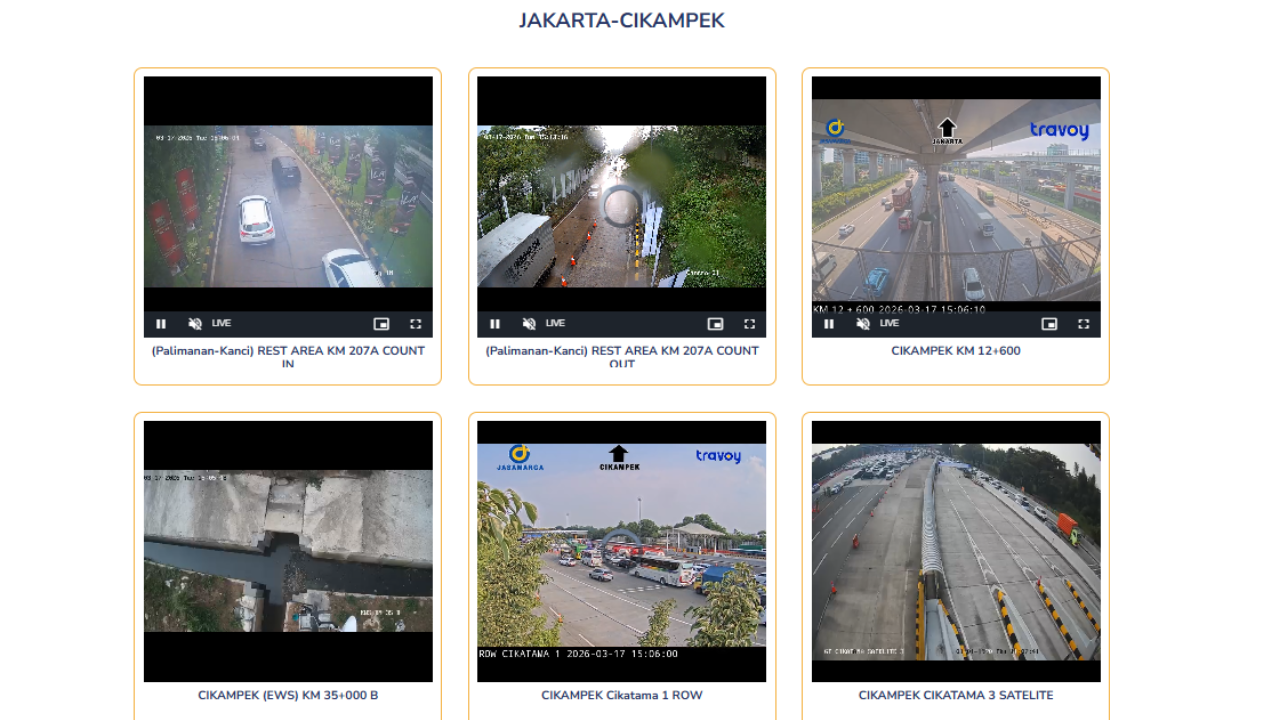Open picture-in-picture on REST AREA KM 207A COUNT IN
Image resolution: width=1280 pixels, height=720 pixels.
(x=381, y=323)
